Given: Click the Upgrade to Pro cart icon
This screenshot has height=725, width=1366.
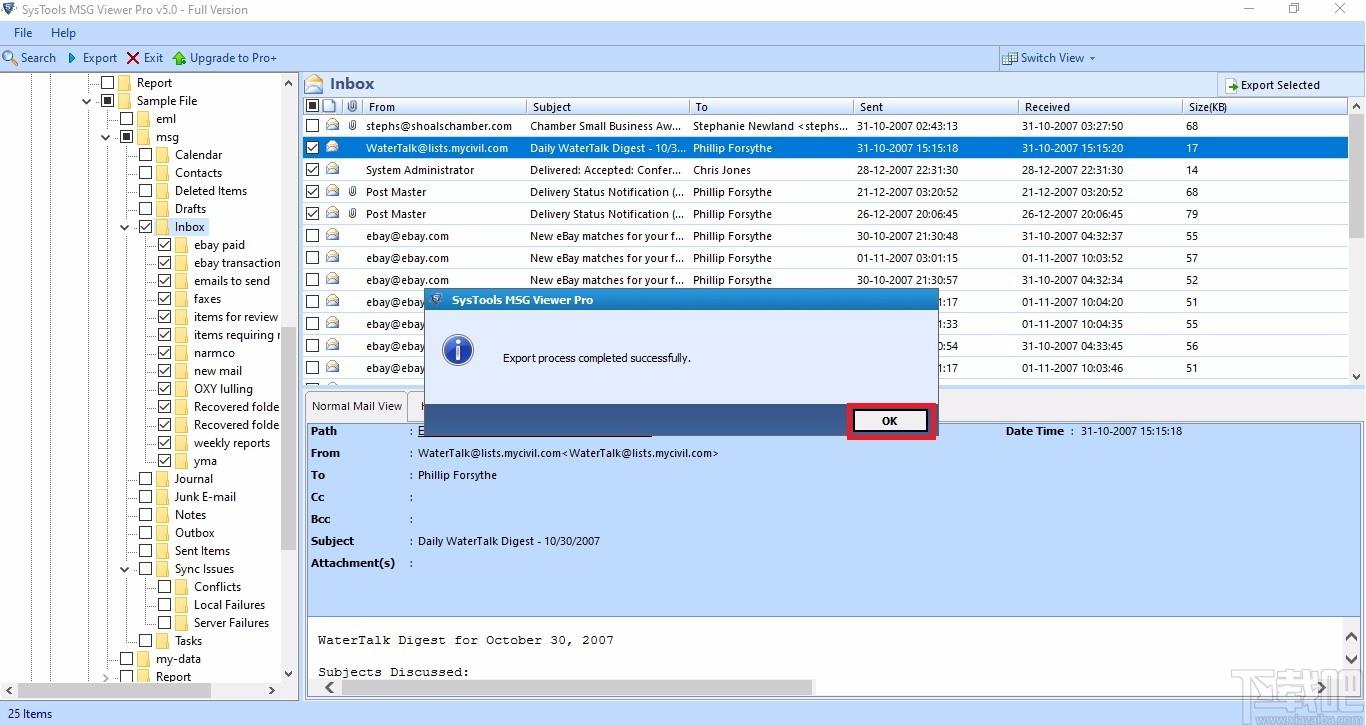Looking at the screenshot, I should (179, 58).
